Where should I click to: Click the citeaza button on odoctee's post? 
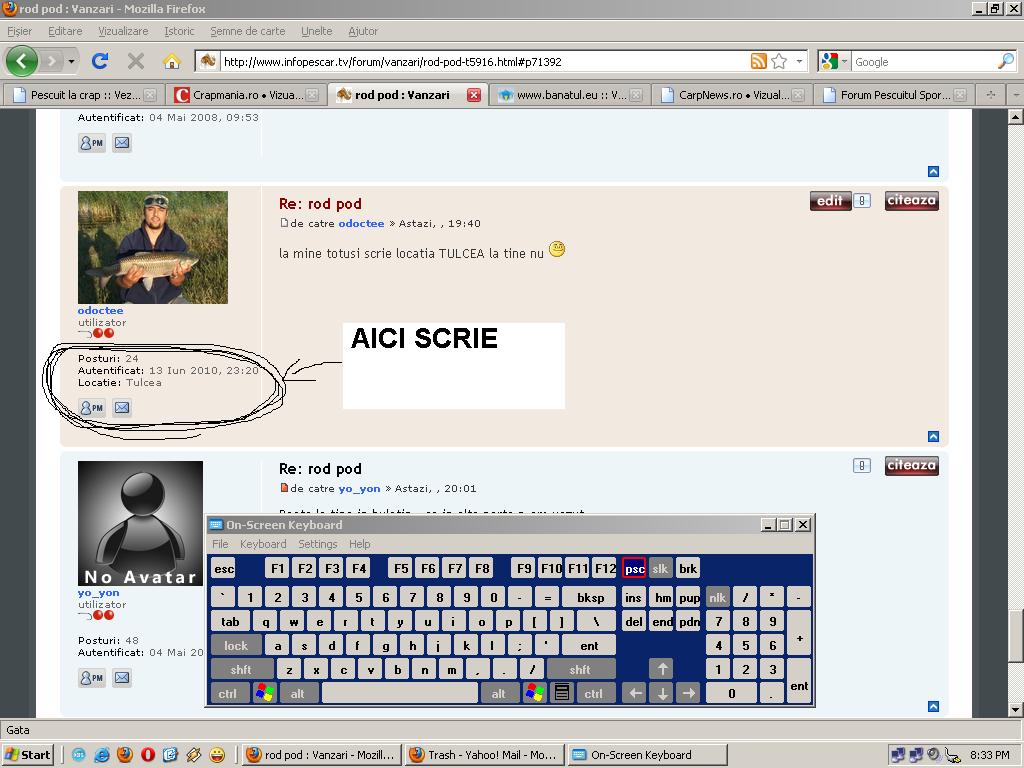[x=911, y=201]
